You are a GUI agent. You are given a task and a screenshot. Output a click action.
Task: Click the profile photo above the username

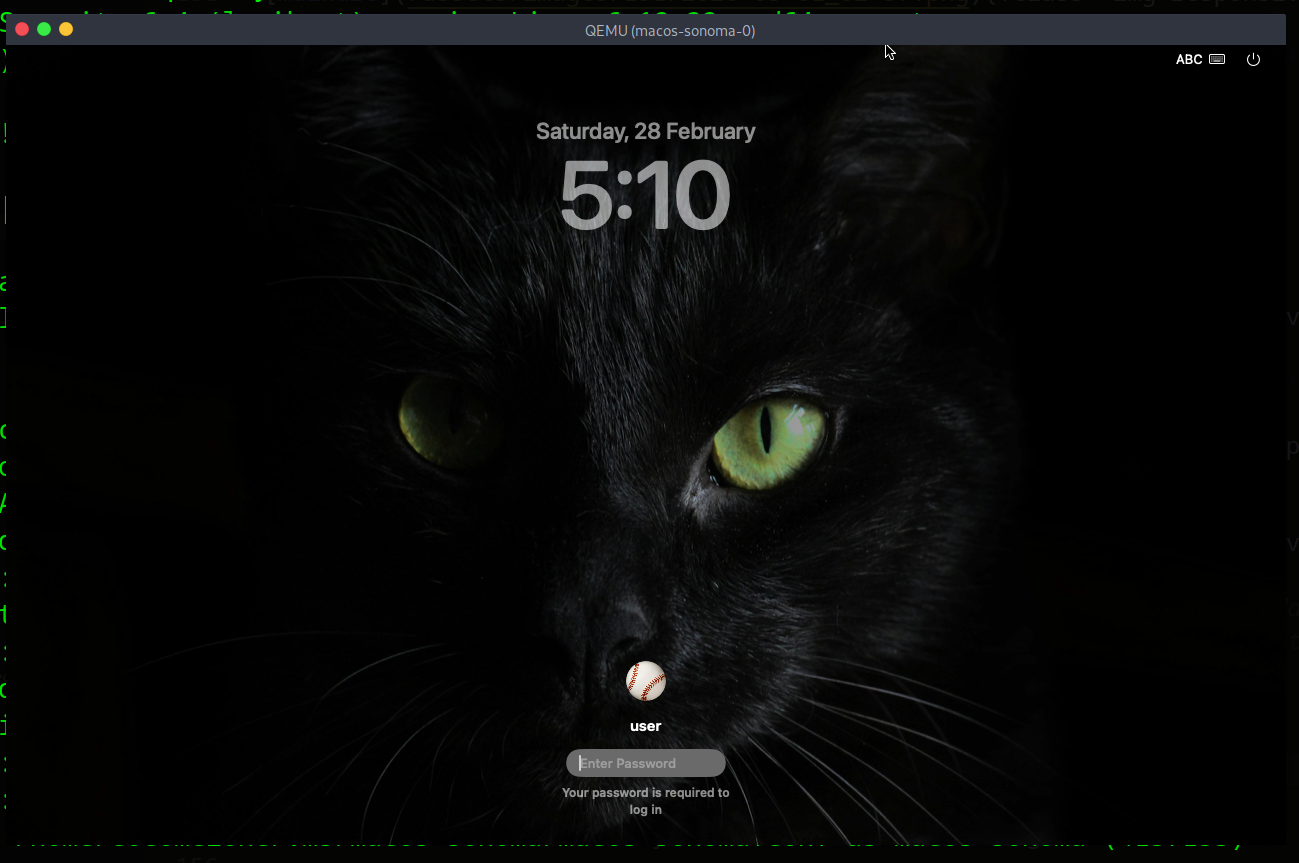[645, 681]
